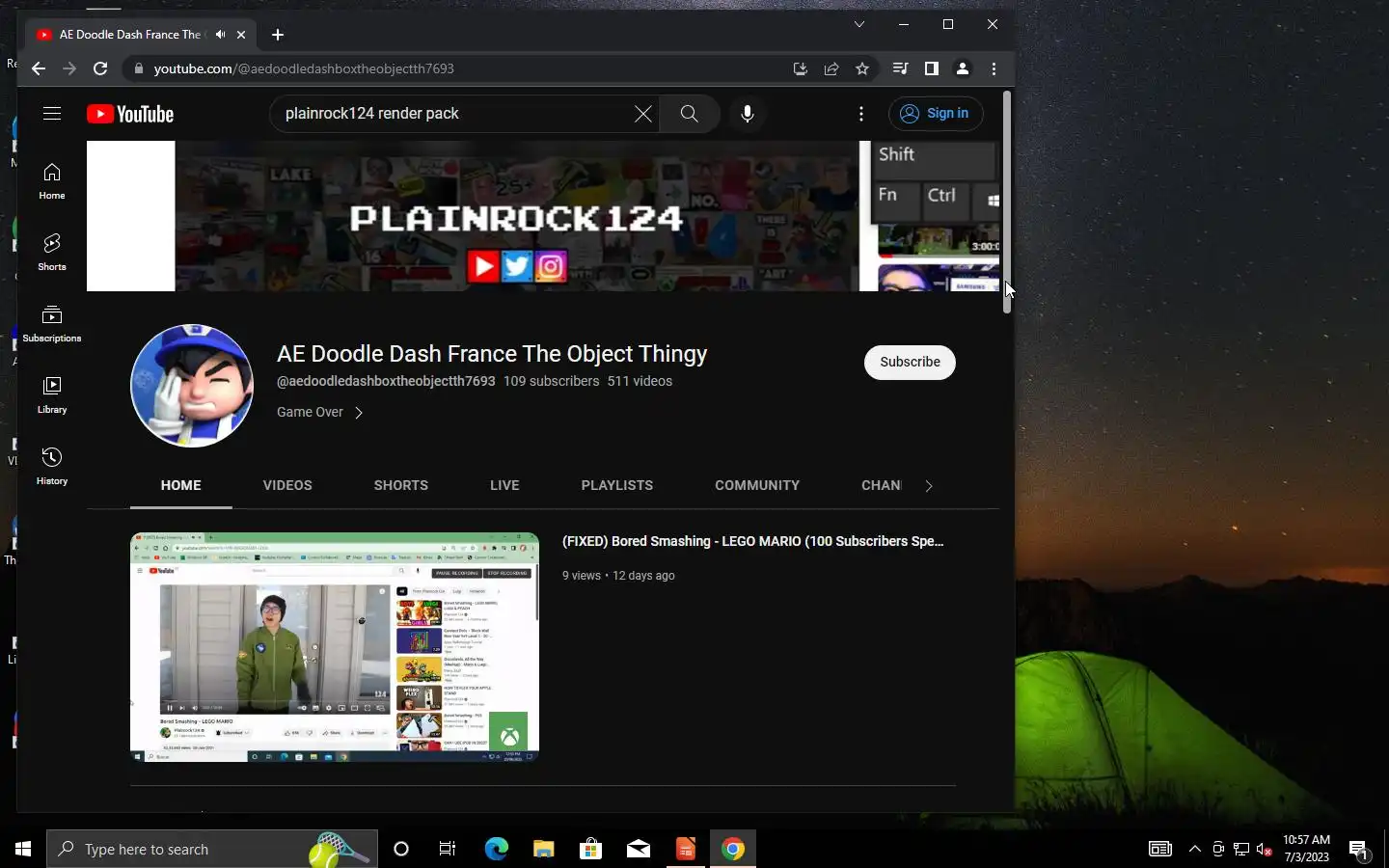Open File Explorer from the taskbar
The width and height of the screenshot is (1389, 868).
coord(544,849)
